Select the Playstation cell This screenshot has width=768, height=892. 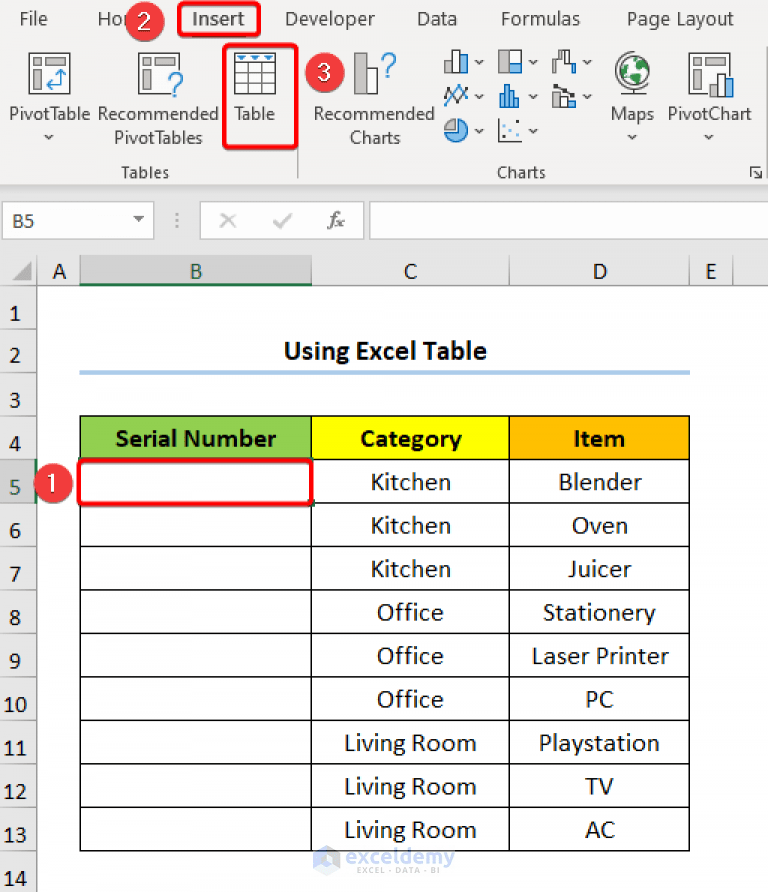click(x=599, y=742)
